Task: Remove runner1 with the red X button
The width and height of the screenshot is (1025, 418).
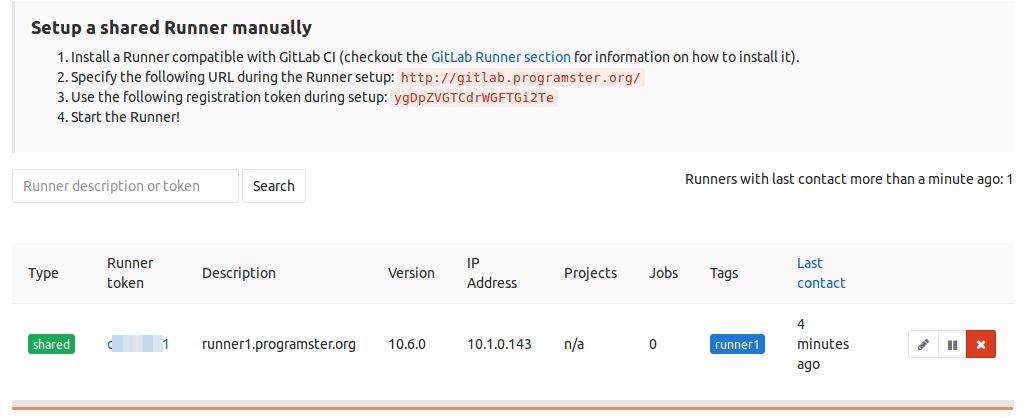Action: (981, 345)
